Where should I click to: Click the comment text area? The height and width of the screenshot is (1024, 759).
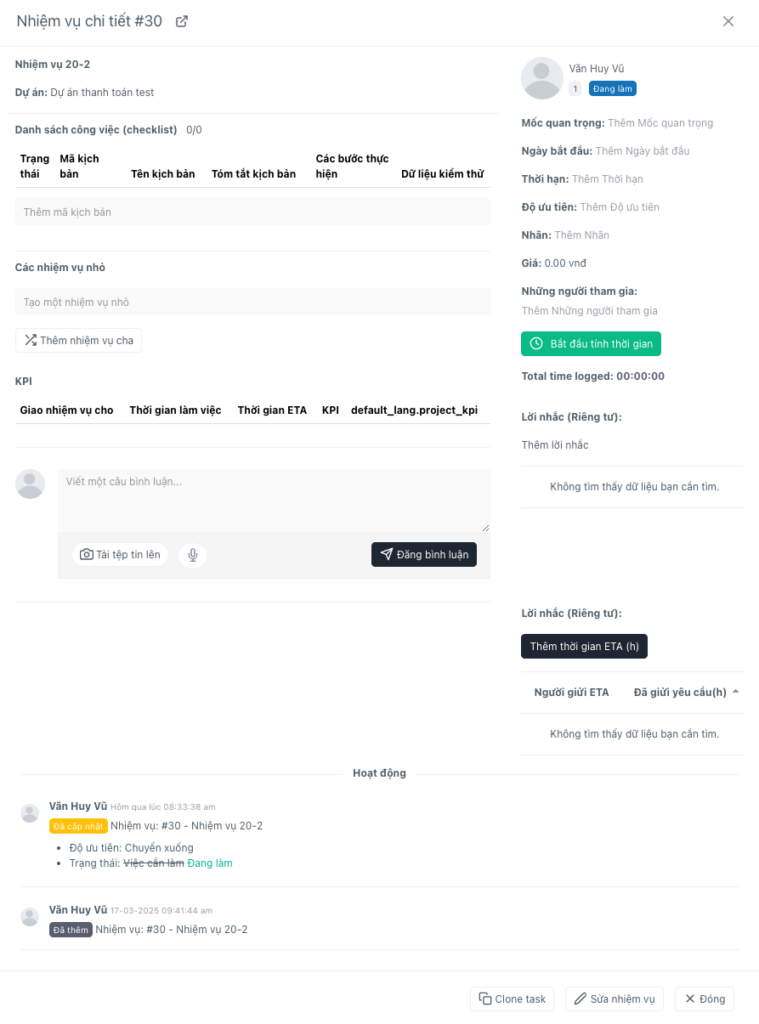(274, 500)
